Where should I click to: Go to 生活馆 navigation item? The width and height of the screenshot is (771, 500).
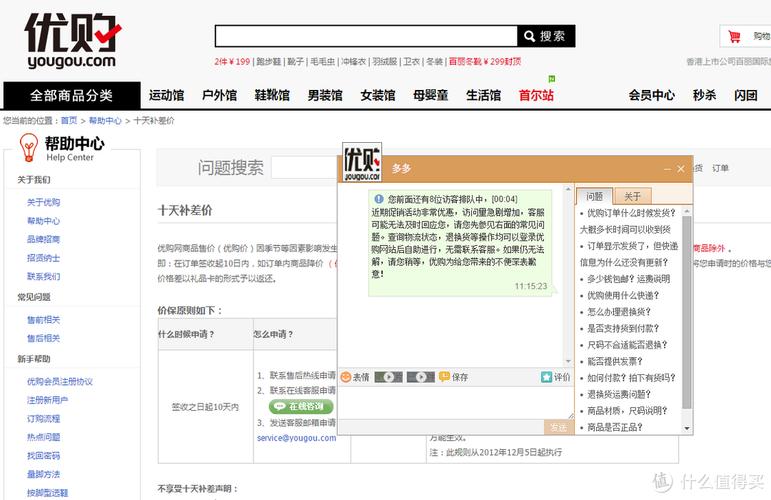coord(483,95)
